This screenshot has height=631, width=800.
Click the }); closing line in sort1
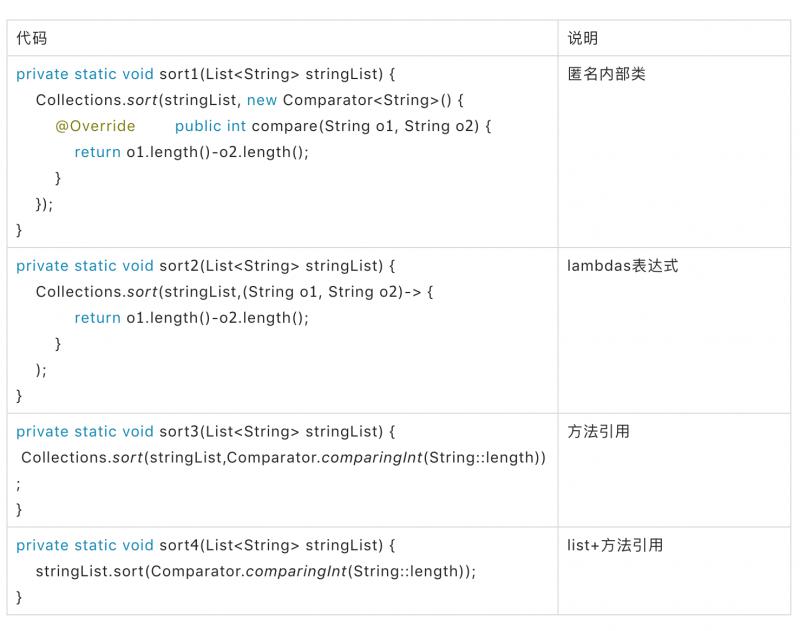point(44,204)
